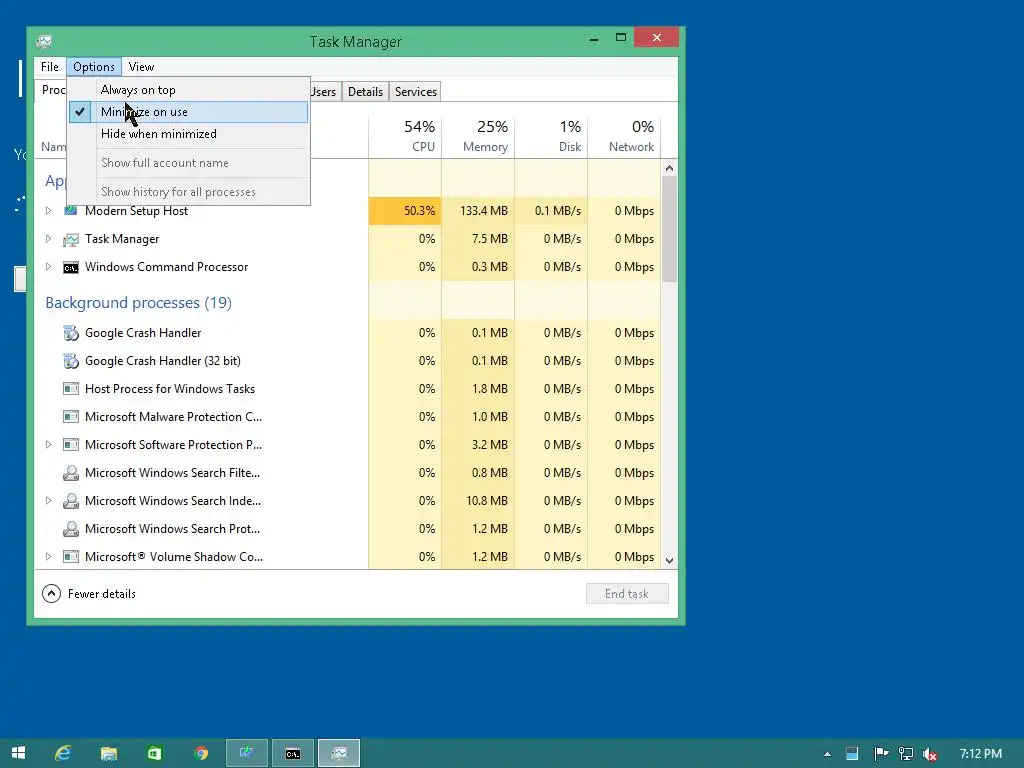Click the 10.8 MB memory value
Image resolution: width=1024 pixels, height=768 pixels.
(x=487, y=501)
